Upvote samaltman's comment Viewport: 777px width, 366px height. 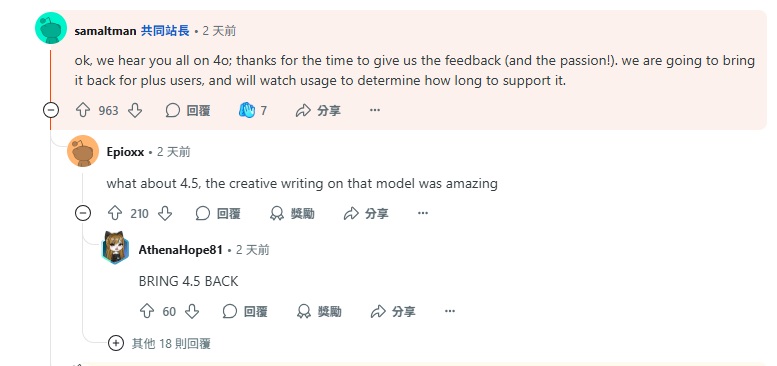[x=83, y=110]
